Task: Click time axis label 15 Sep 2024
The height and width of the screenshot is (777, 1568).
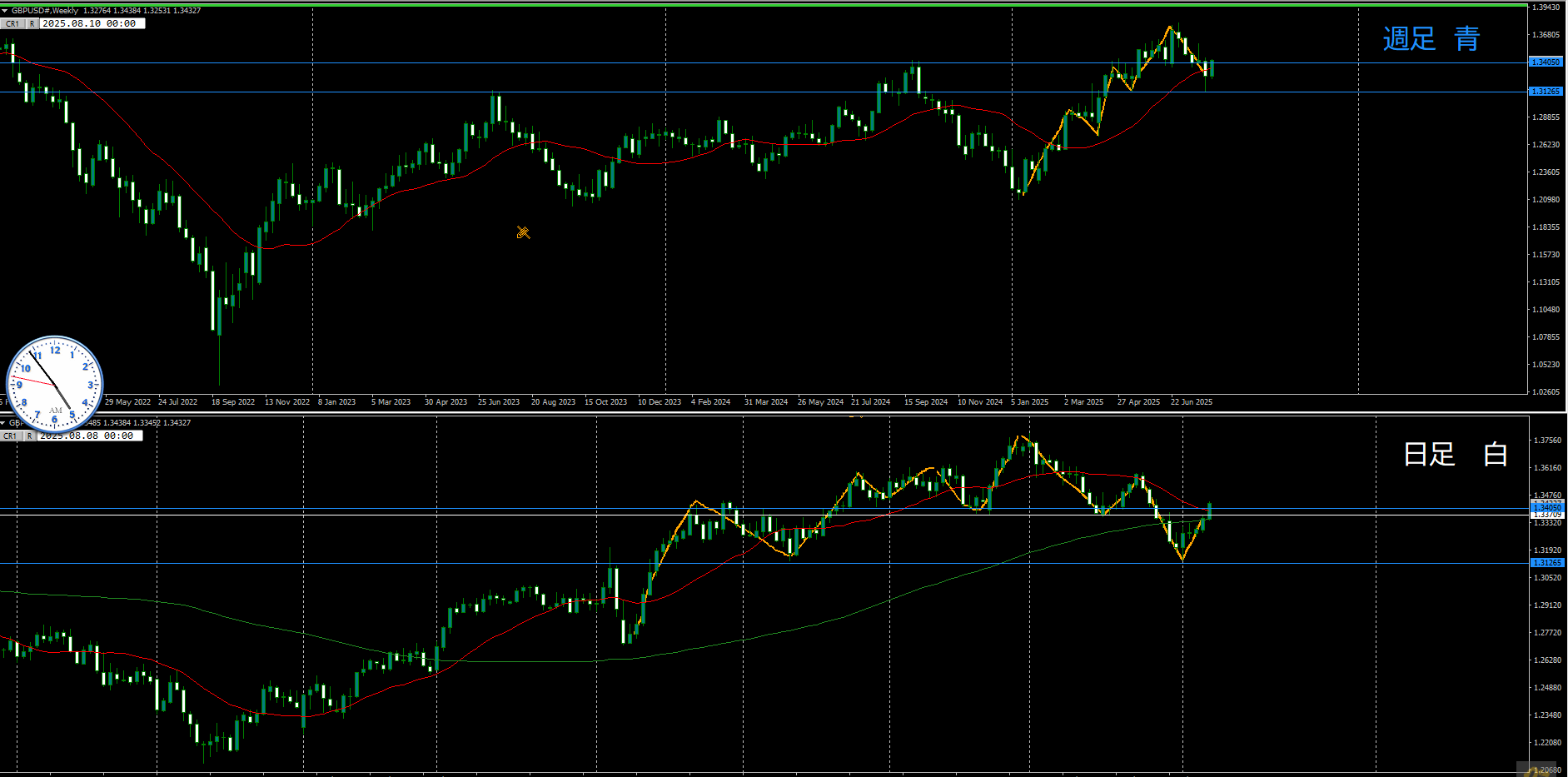Action: pos(926,402)
